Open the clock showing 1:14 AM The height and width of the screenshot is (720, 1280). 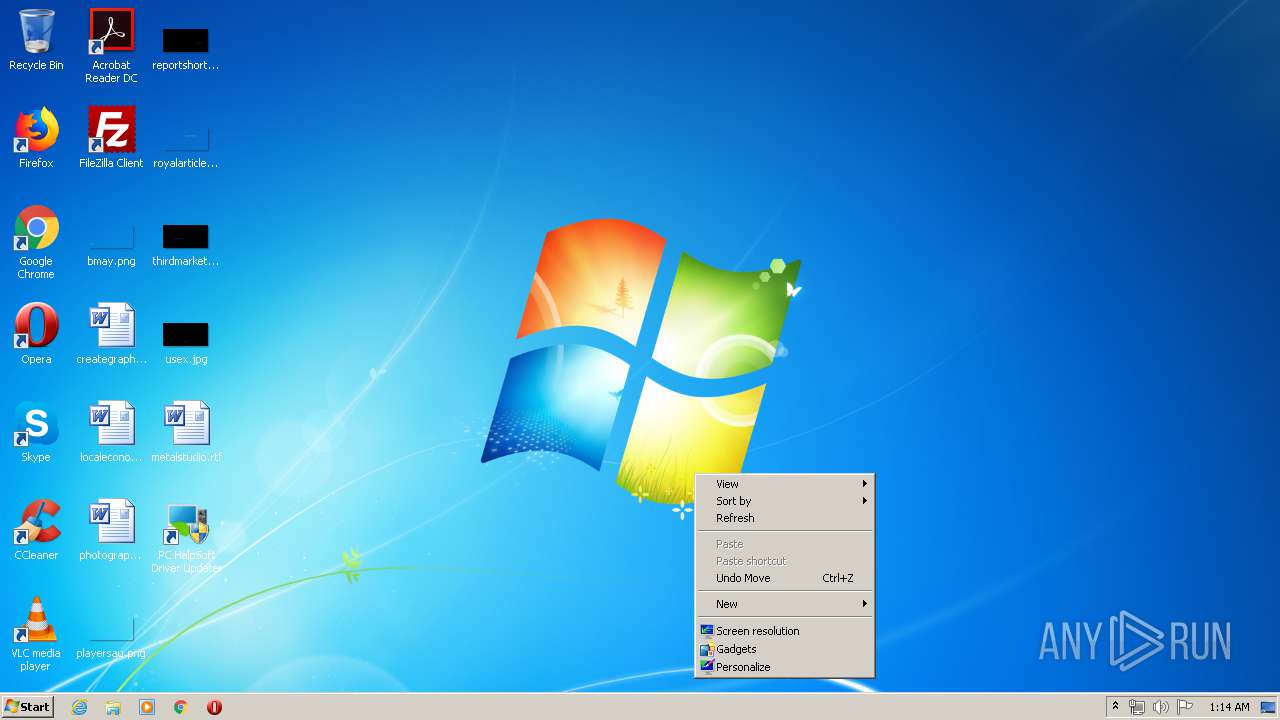click(1229, 707)
